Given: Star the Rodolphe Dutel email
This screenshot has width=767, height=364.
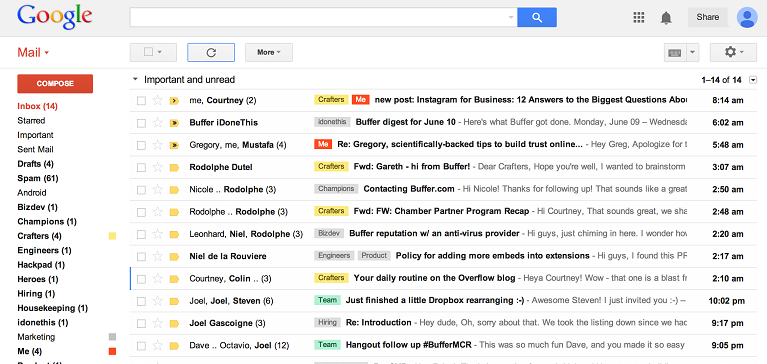Looking at the screenshot, I should click(158, 167).
